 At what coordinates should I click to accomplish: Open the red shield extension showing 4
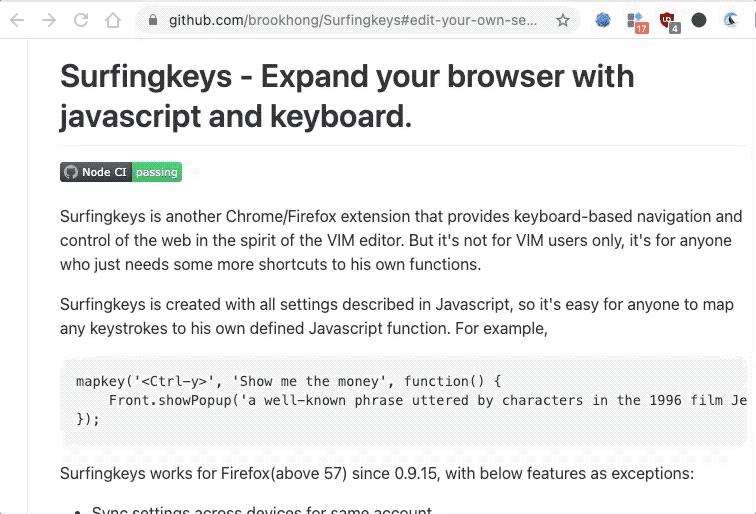pos(668,21)
